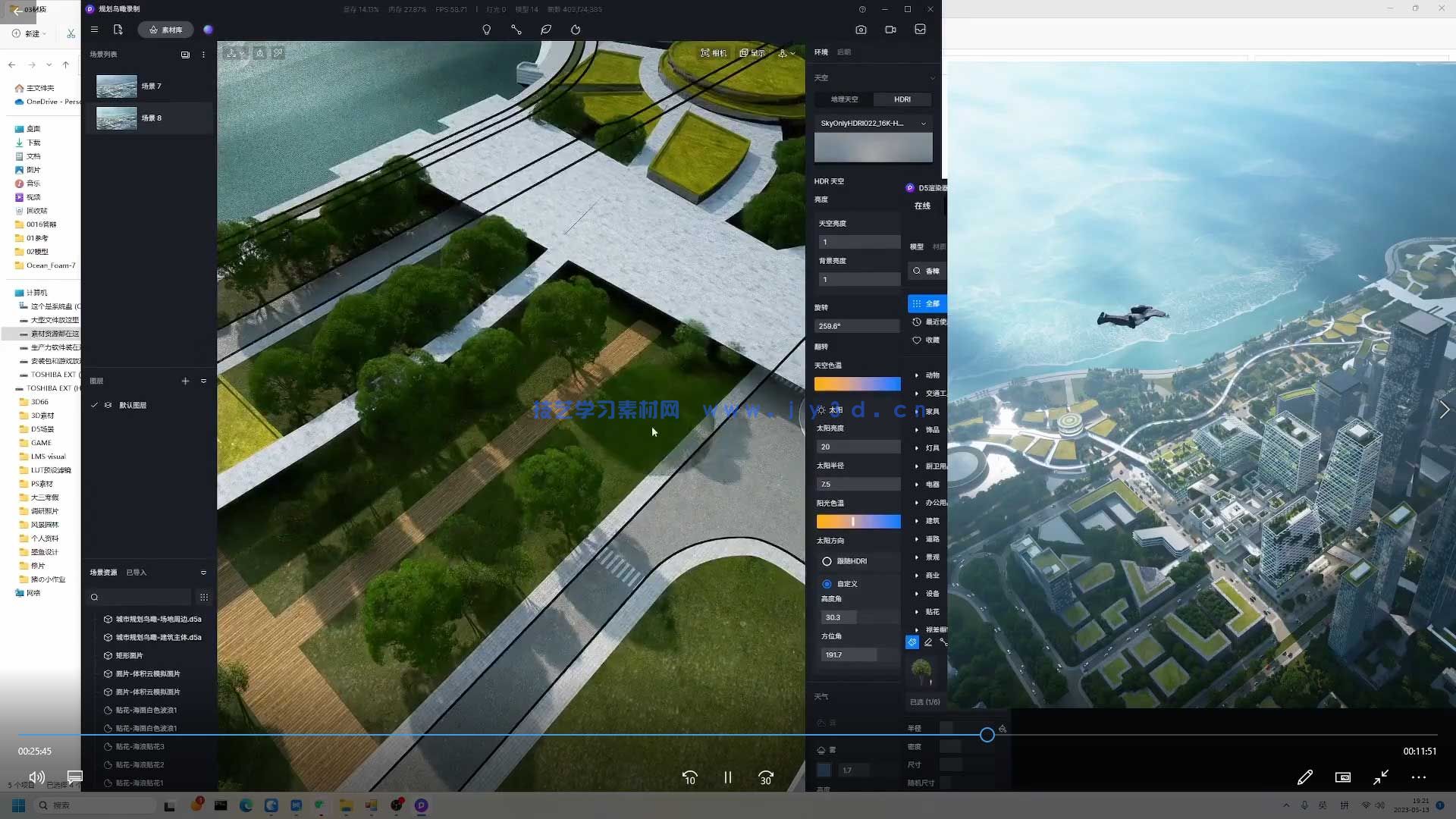
Task: Switch to the 地理天空 tab
Action: coord(844,99)
